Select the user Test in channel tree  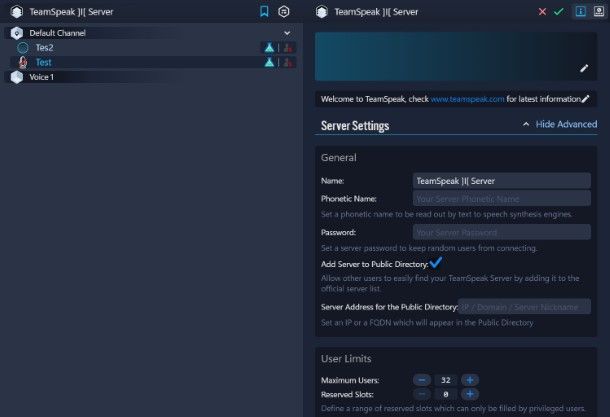coord(43,62)
